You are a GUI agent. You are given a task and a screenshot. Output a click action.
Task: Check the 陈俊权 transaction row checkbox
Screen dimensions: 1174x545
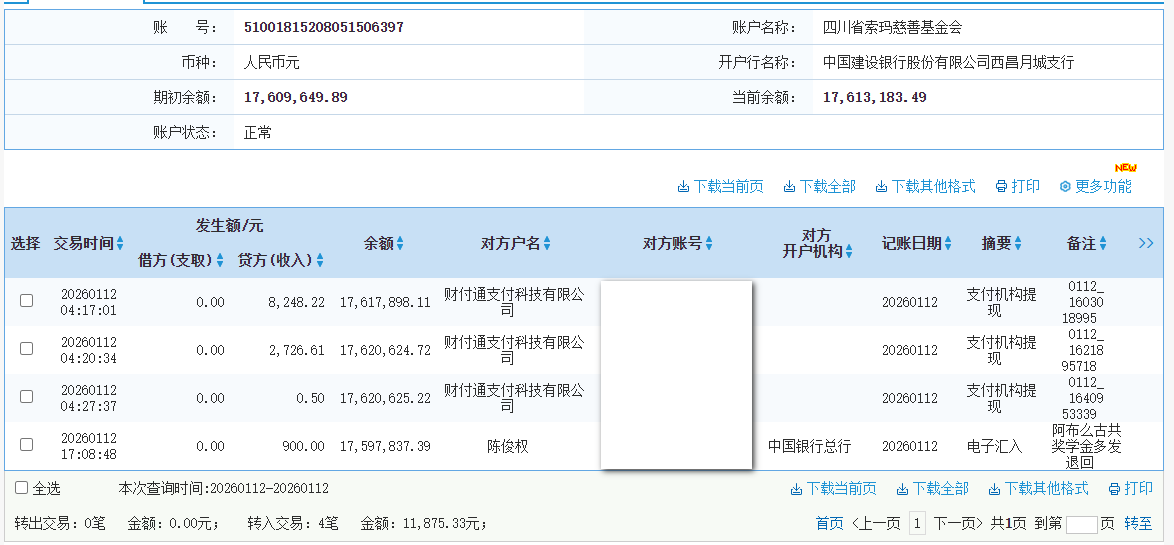(27, 445)
